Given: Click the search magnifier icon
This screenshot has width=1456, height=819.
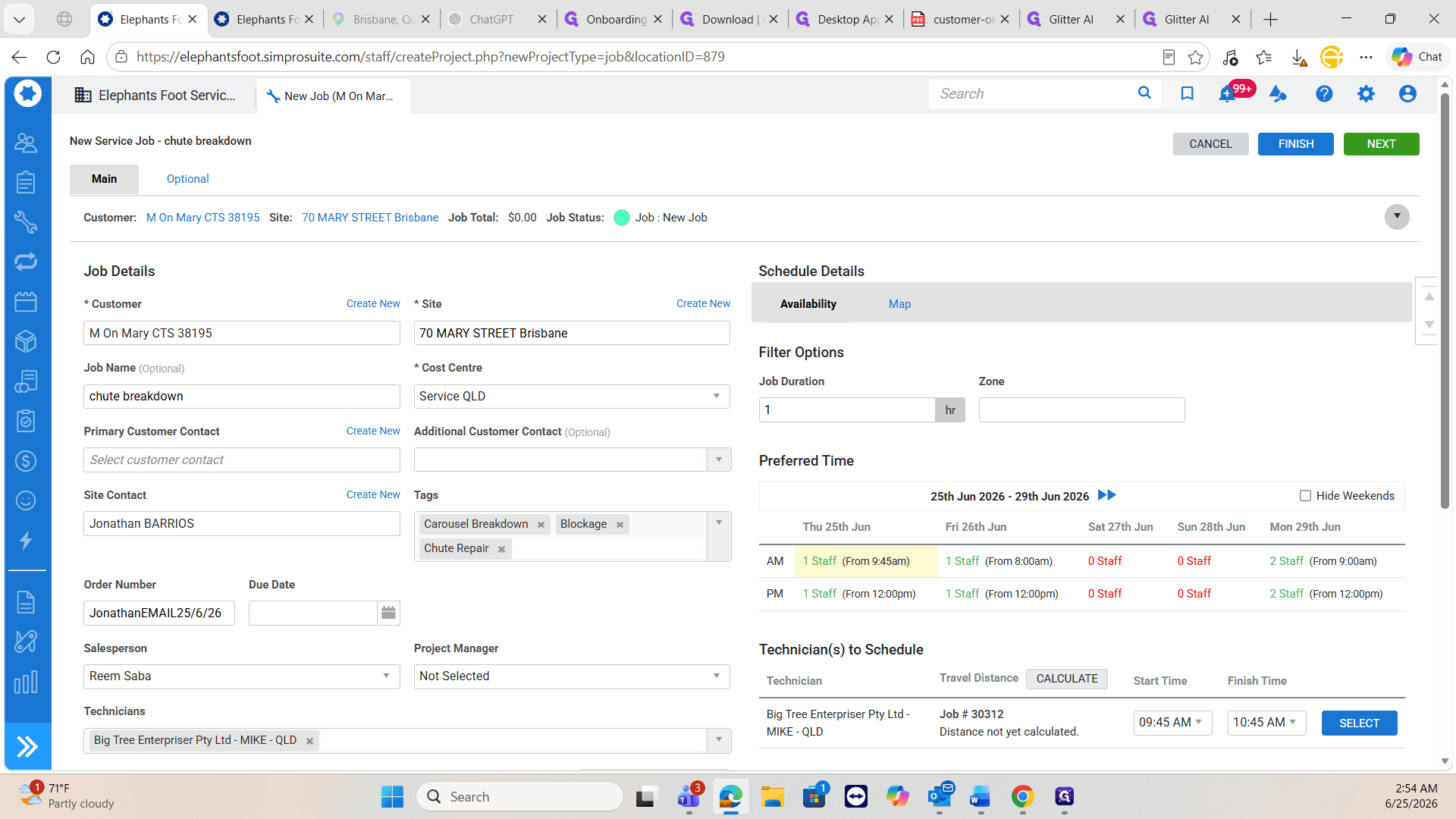Looking at the screenshot, I should tap(1144, 93).
